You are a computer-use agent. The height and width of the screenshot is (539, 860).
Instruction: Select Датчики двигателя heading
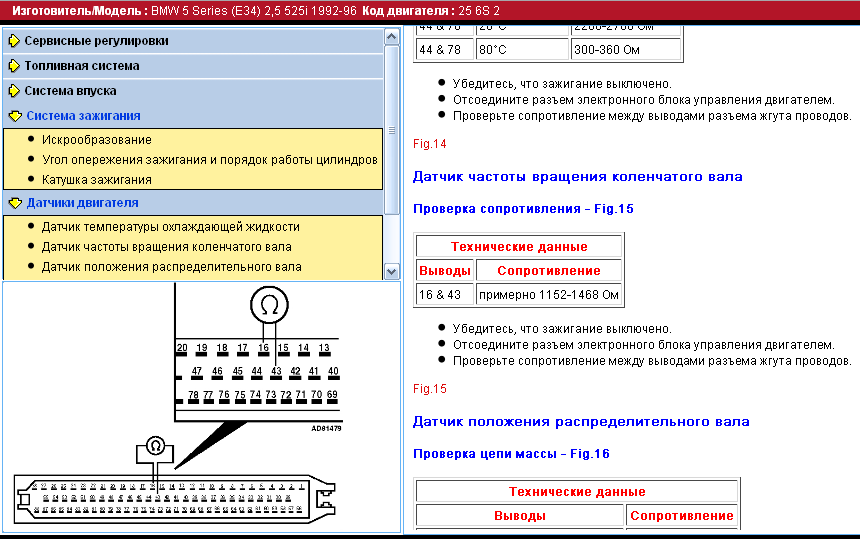tap(82, 203)
